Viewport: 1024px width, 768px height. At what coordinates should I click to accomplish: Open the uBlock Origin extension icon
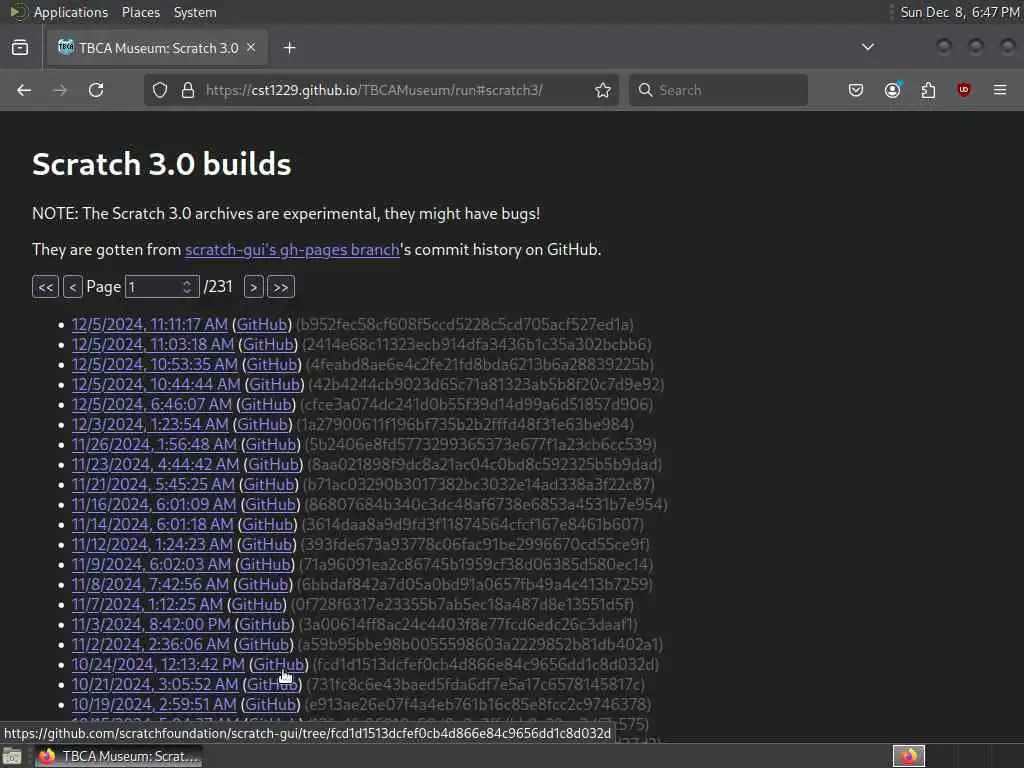963,90
